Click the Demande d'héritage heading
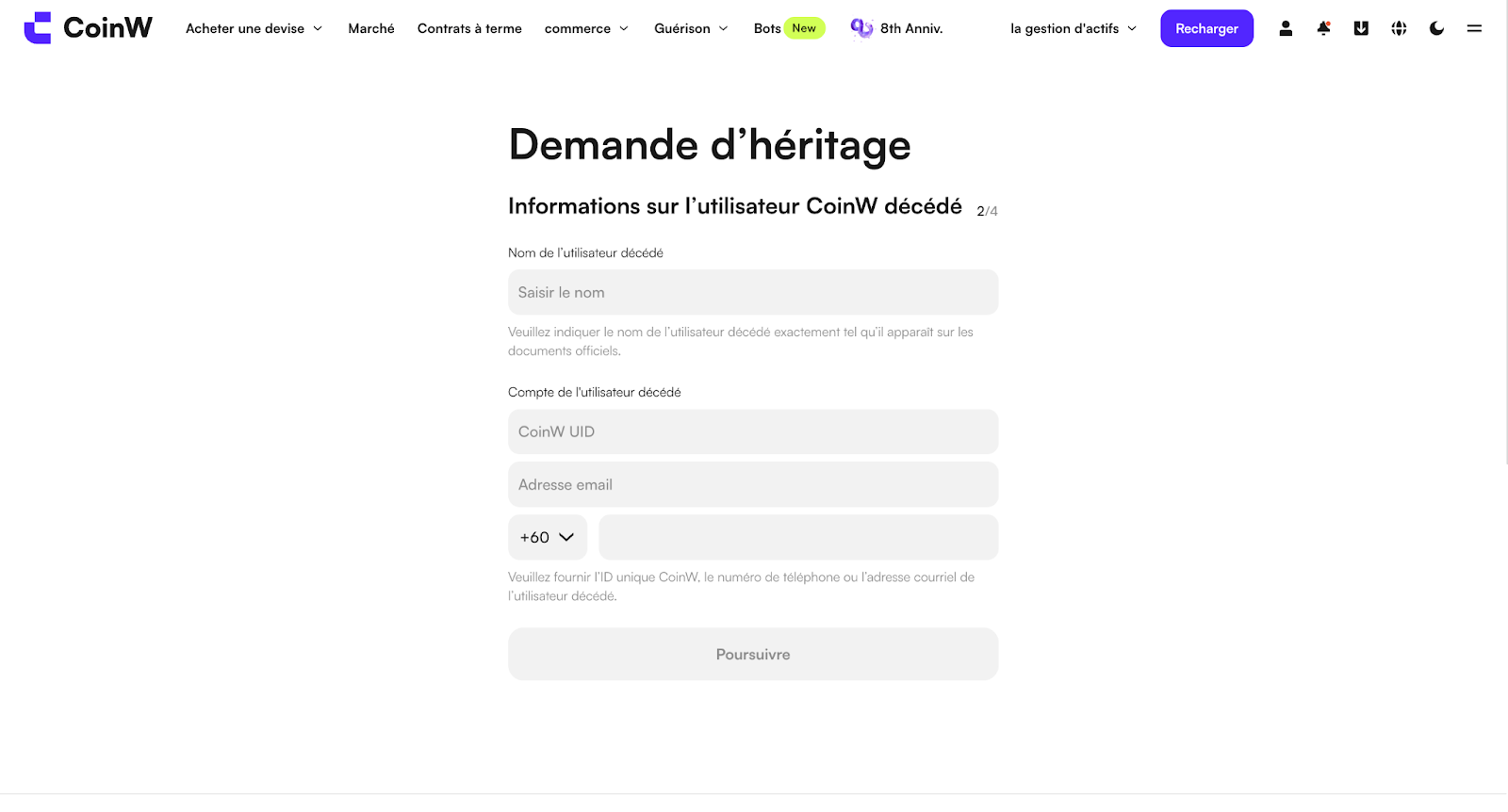The image size is (1508, 812). coord(710,145)
